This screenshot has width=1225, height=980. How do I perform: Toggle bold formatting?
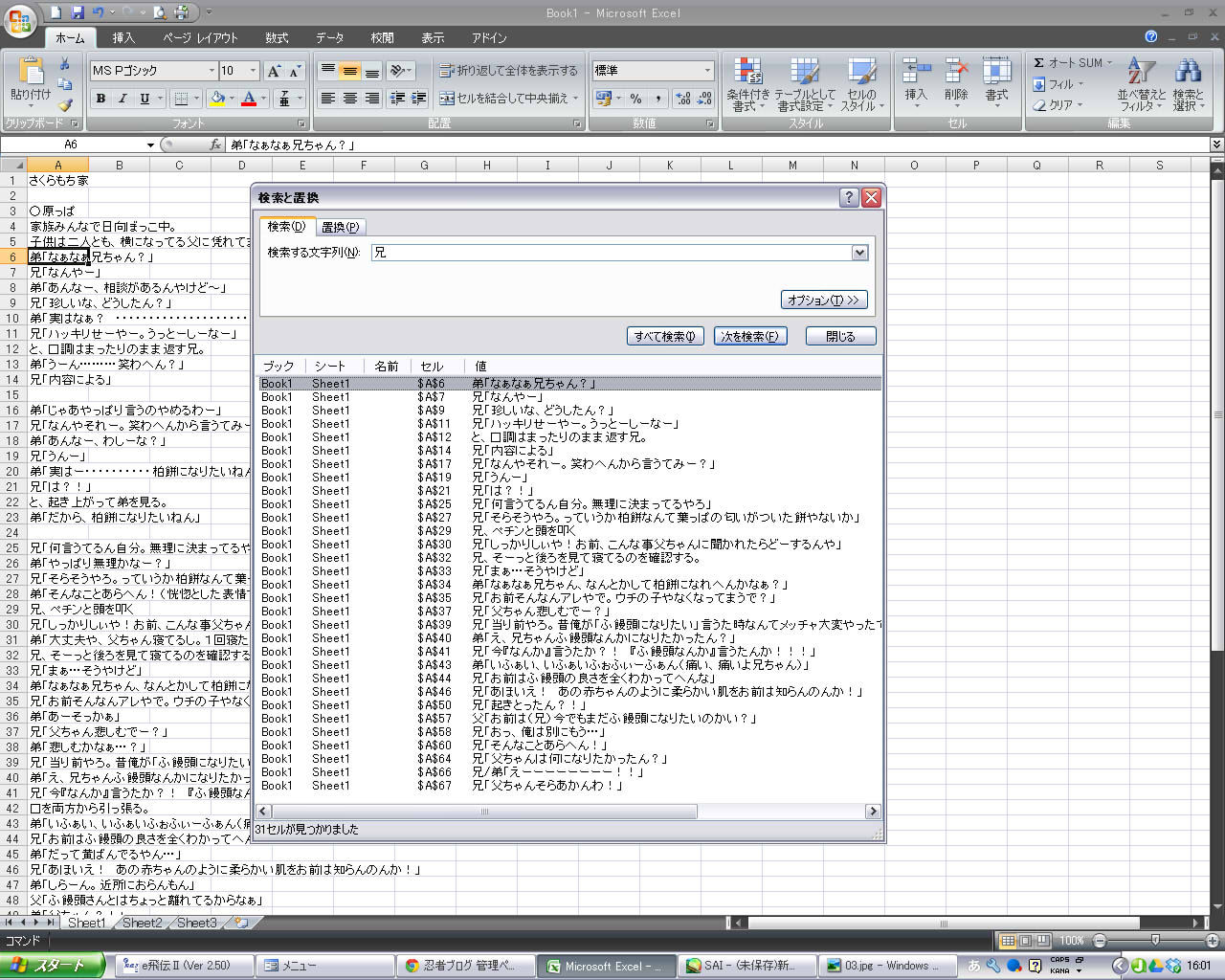tap(100, 99)
